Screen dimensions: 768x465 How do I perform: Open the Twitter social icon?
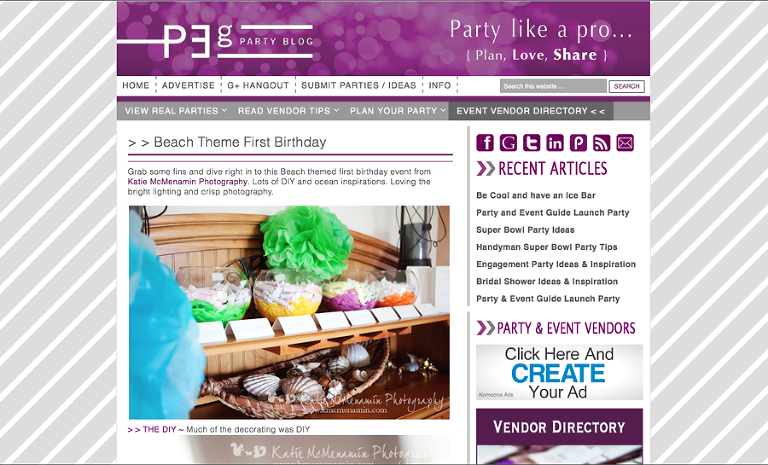pyautogui.click(x=531, y=143)
